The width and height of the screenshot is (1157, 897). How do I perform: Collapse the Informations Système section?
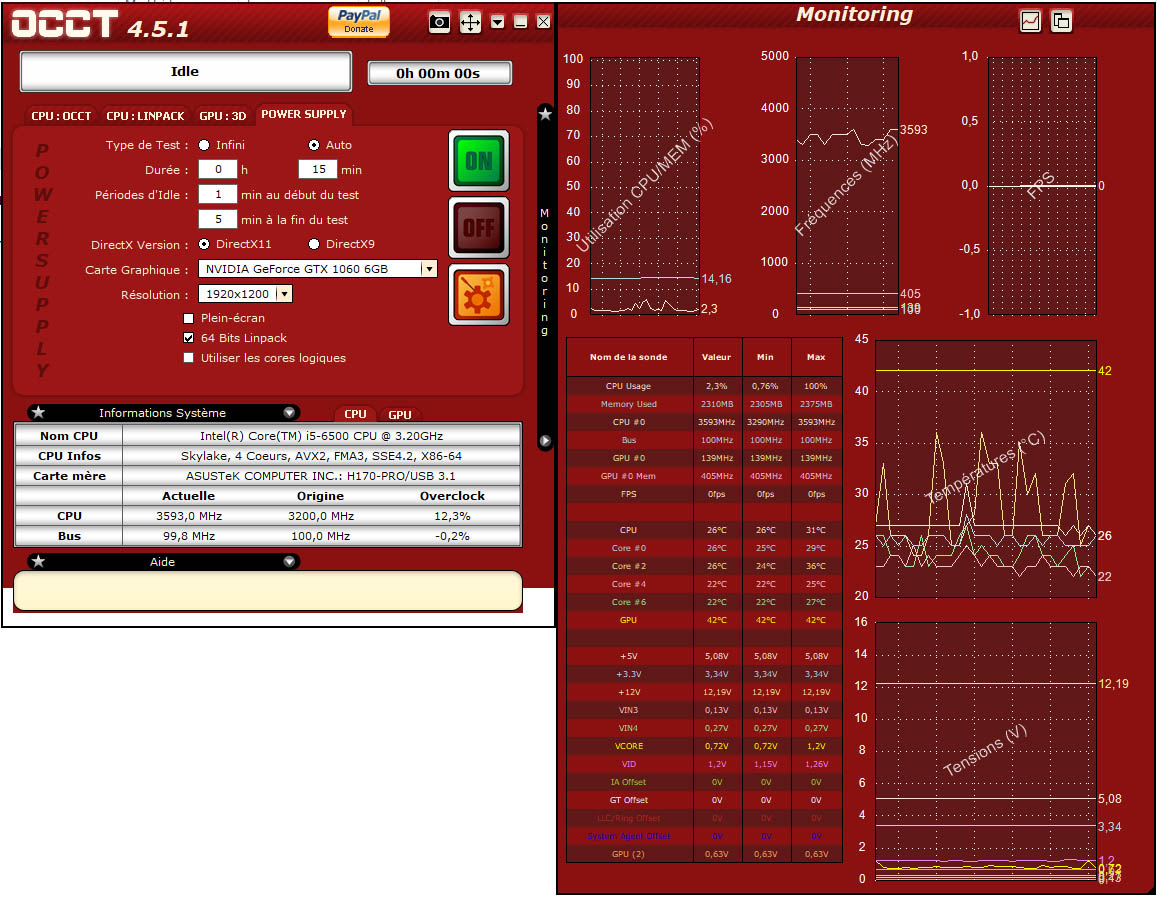(x=289, y=412)
